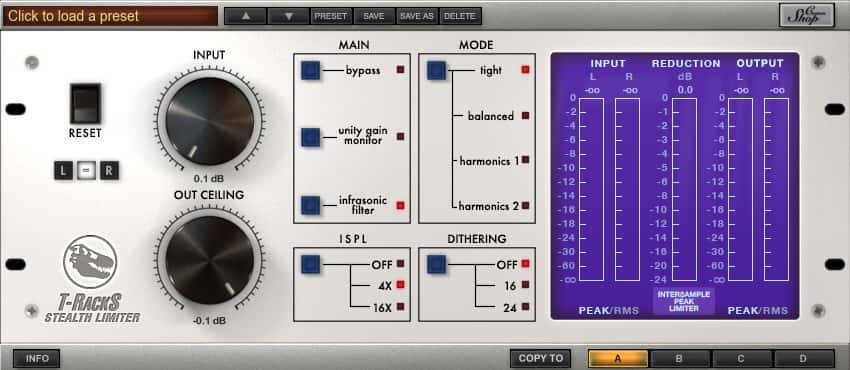Toggle the infrasonic filter button
Screen dimensions: 850x370
(311, 205)
